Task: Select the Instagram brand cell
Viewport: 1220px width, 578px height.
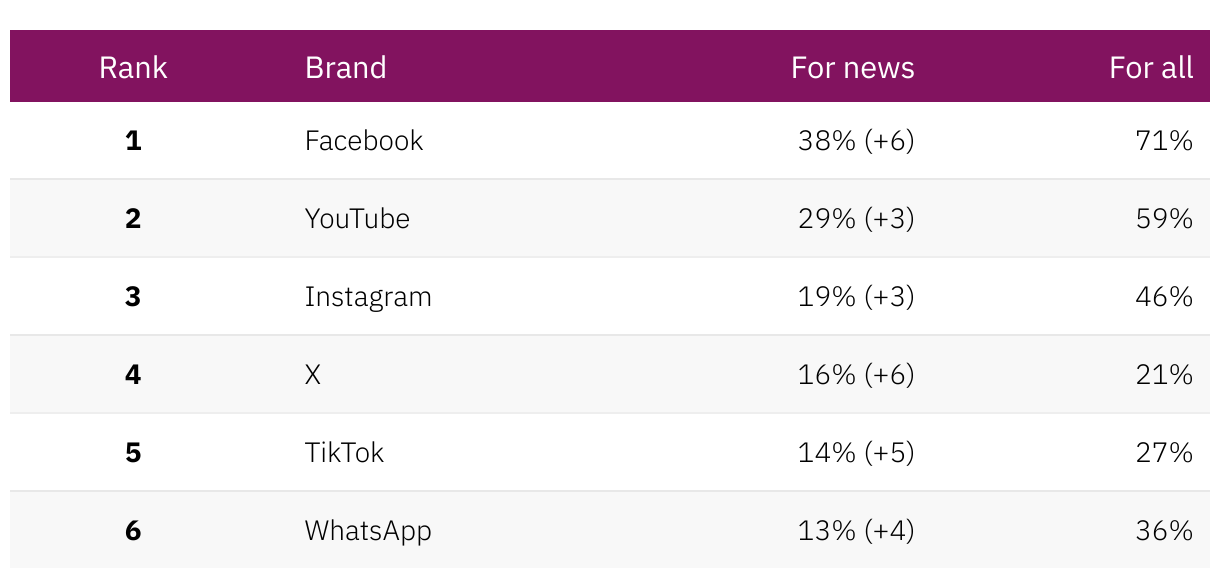Action: (368, 297)
